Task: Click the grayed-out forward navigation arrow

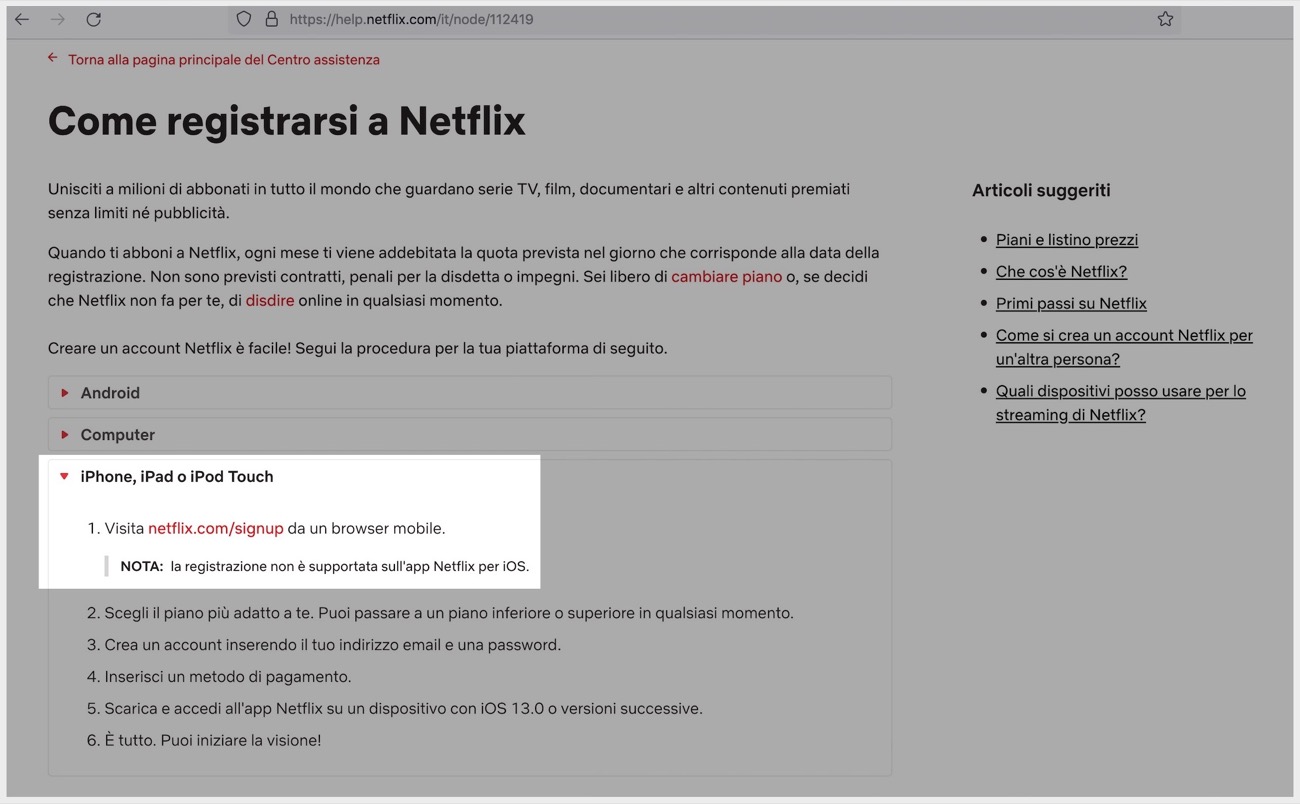Action: [57, 18]
